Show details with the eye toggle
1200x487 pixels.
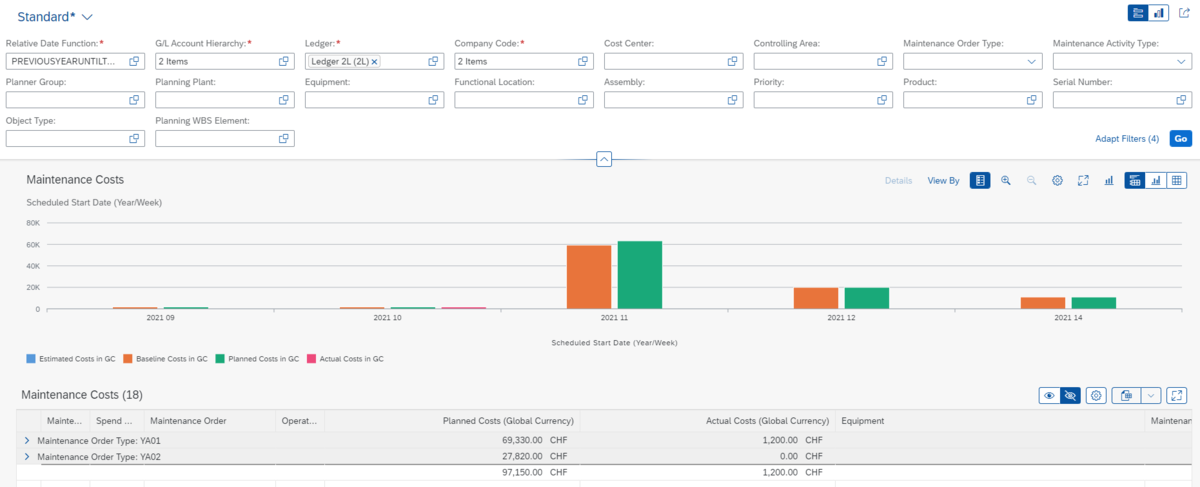pos(1049,396)
